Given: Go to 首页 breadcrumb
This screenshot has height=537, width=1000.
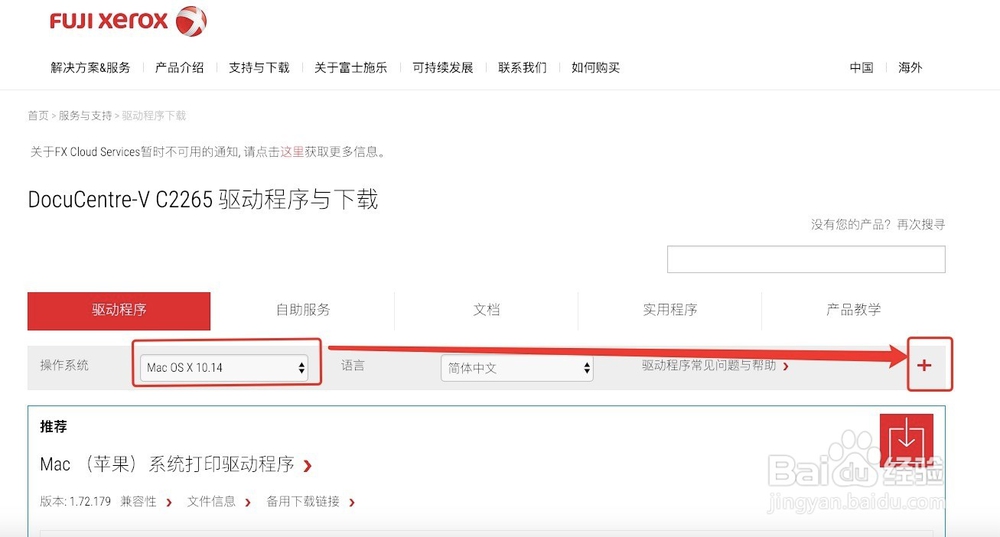Looking at the screenshot, I should pos(38,115).
